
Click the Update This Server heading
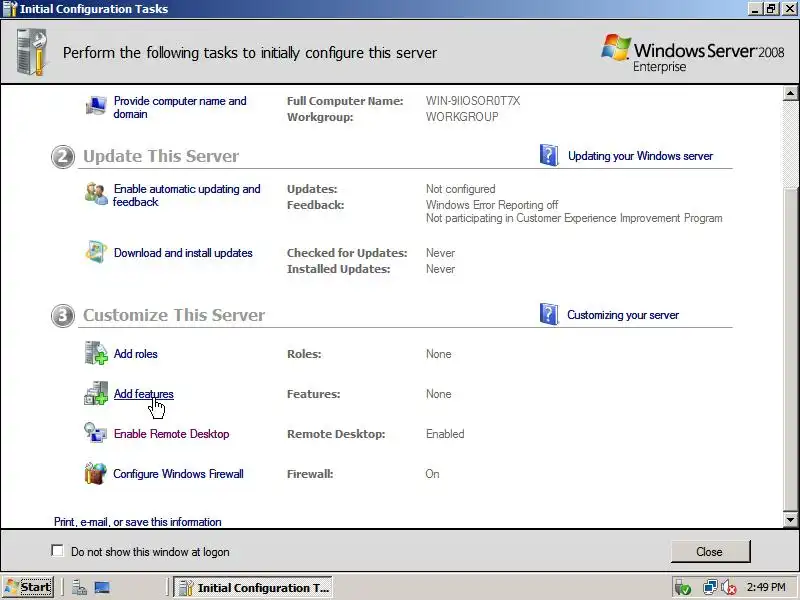161,156
